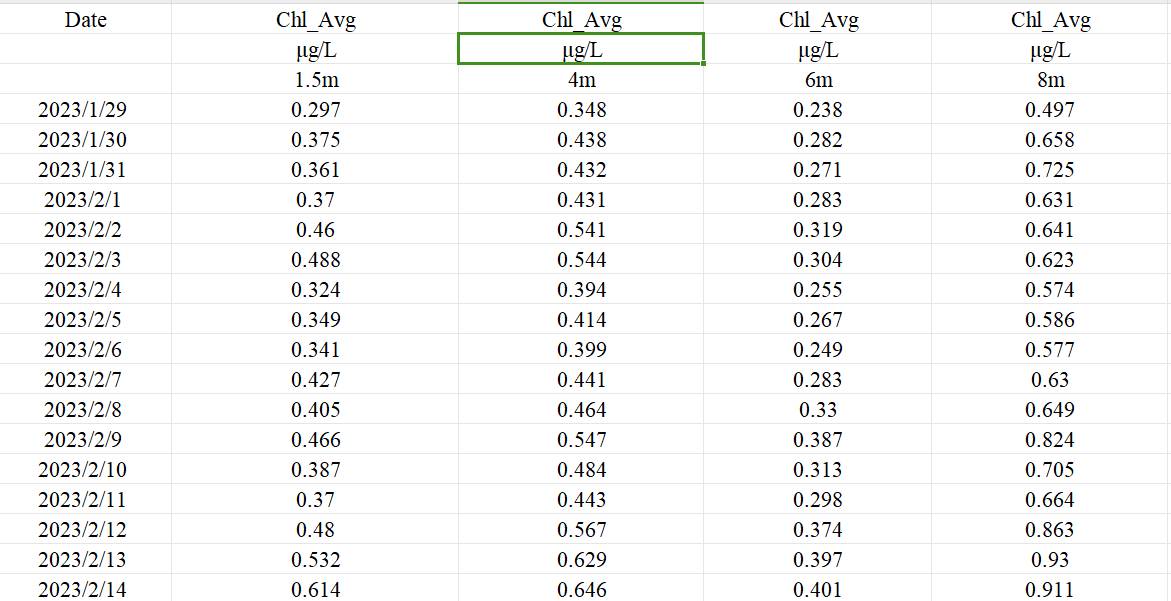Select the value 0.629 in 4m column

click(581, 560)
